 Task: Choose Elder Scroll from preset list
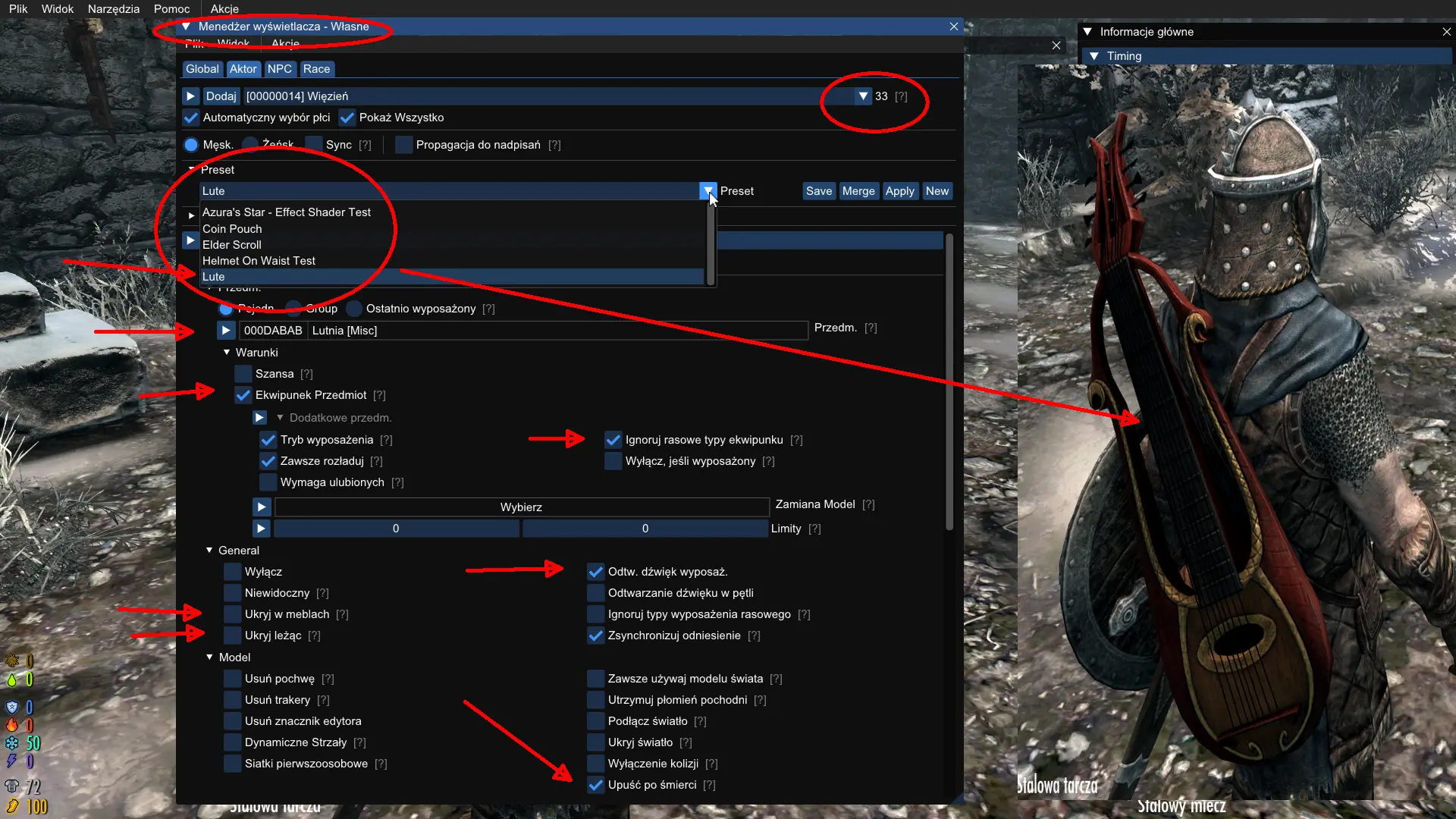click(453, 245)
